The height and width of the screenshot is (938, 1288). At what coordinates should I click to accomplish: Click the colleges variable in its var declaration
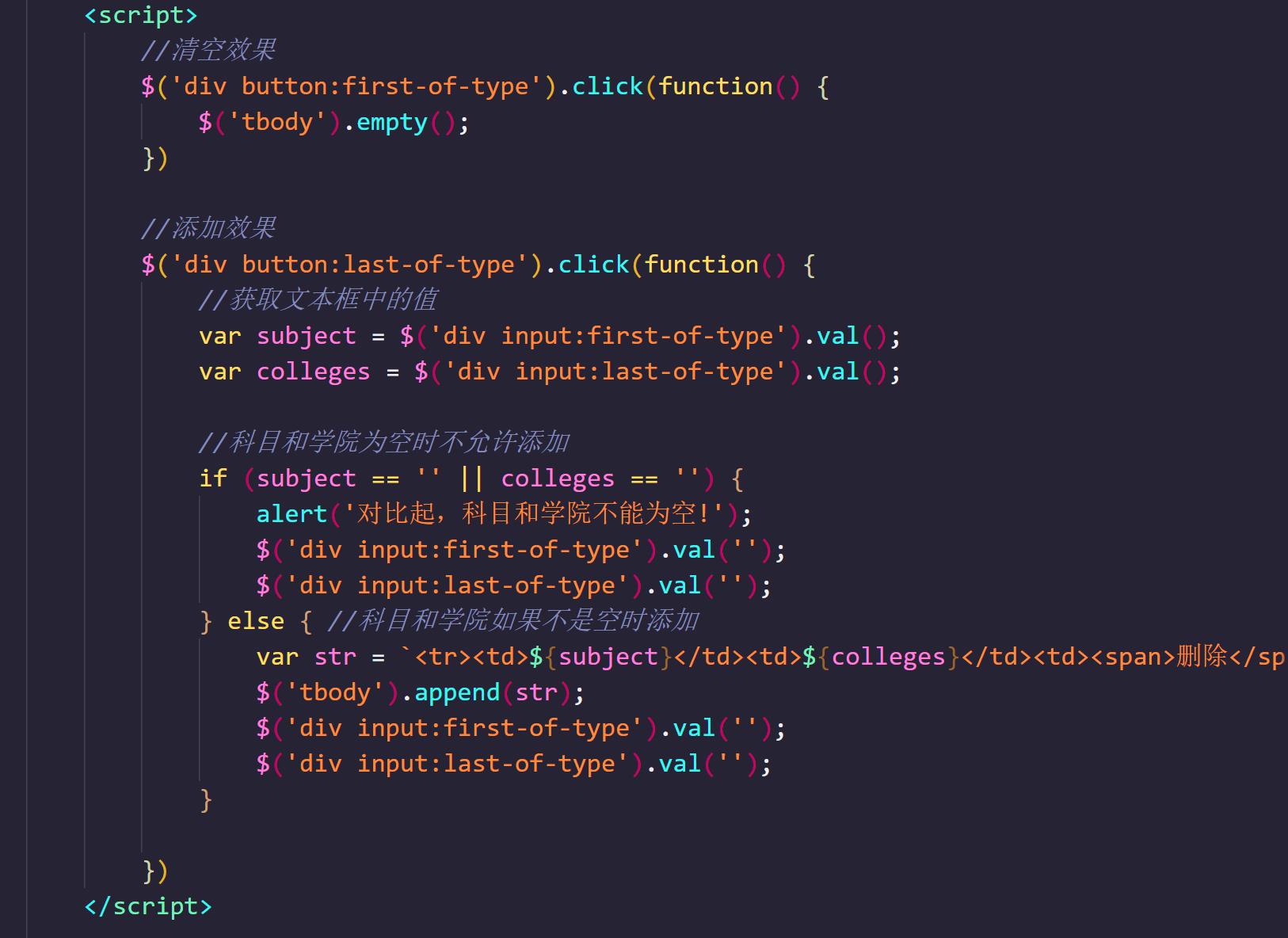tap(314, 372)
